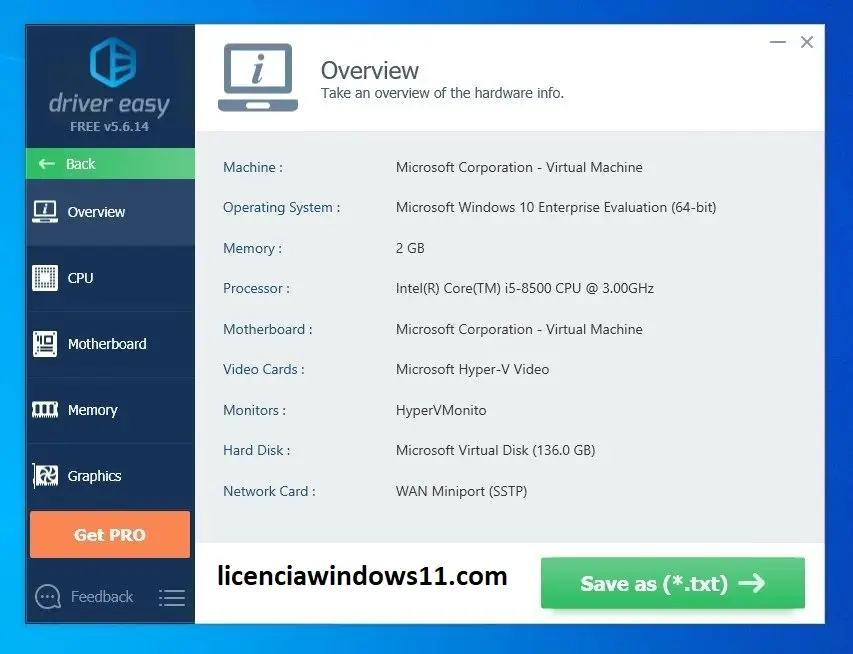Click the "2 GB" memory value
Image resolution: width=853 pixels, height=654 pixels.
point(410,248)
